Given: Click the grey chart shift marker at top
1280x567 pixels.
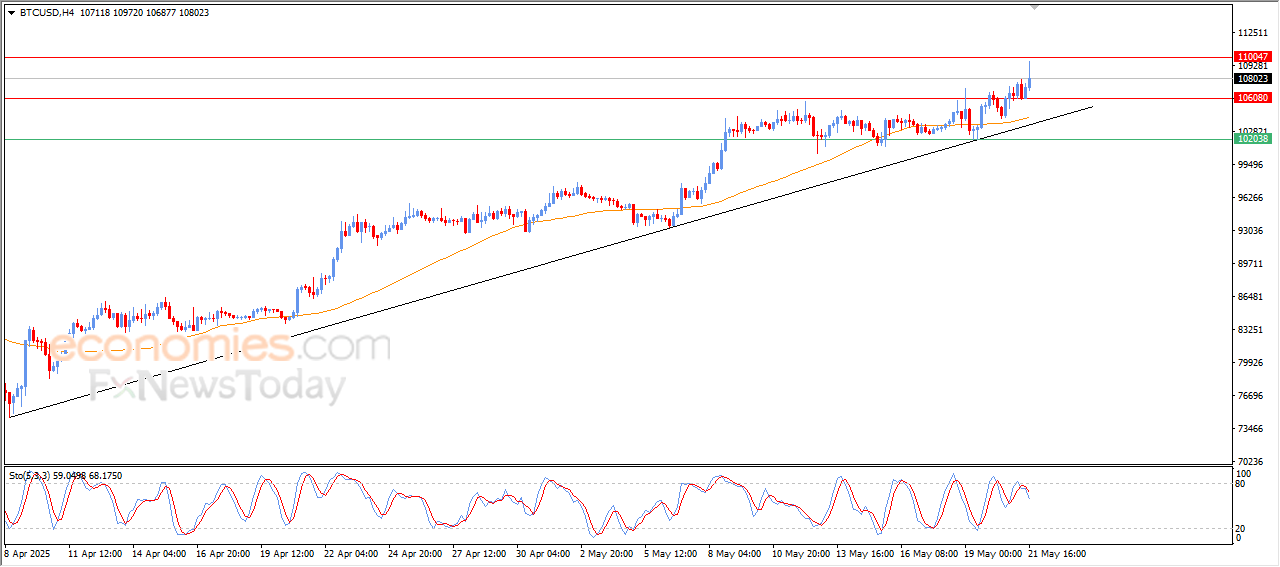Looking at the screenshot, I should [x=1034, y=7].
